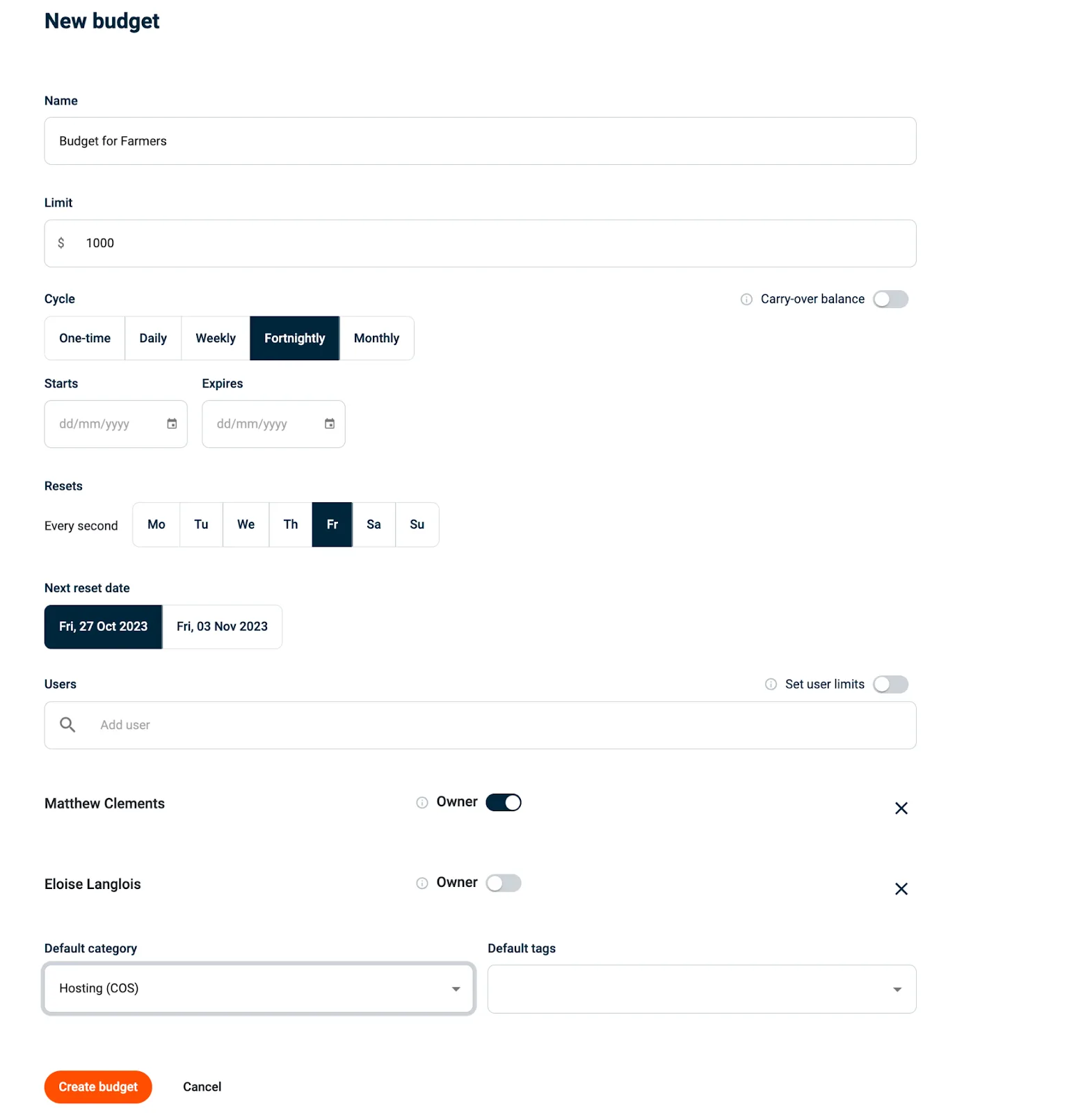The height and width of the screenshot is (1113, 1092).
Task: Focus the Name field with Budget for Farmers
Action: pos(480,141)
